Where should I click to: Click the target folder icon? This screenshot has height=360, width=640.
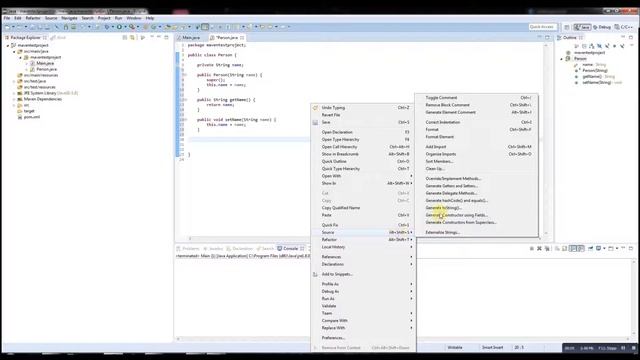coord(20,111)
